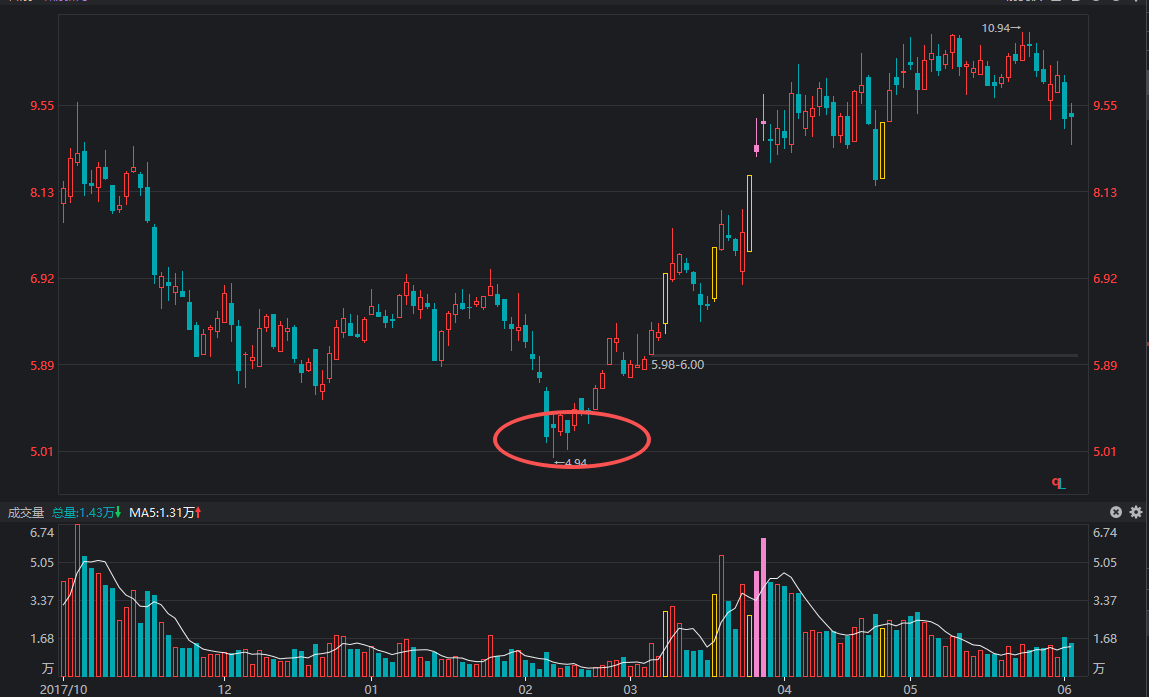Click the 成交量 indicator label
This screenshot has width=1149, height=697.
26,513
